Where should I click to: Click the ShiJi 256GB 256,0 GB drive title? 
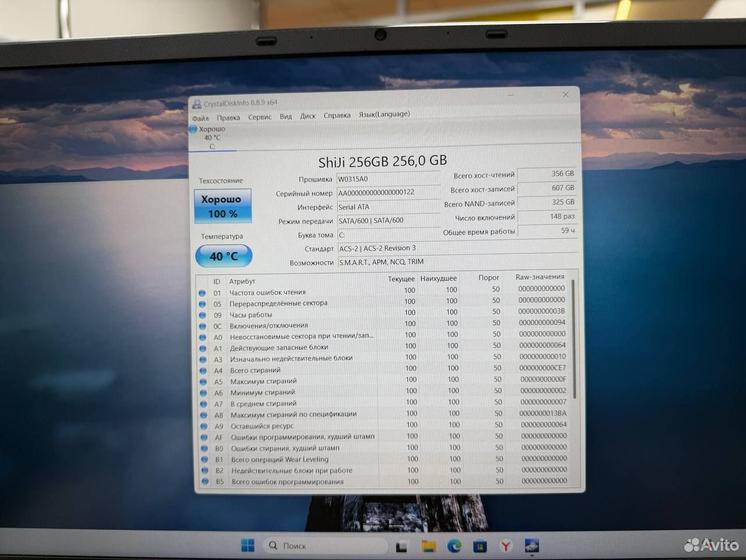pyautogui.click(x=383, y=161)
